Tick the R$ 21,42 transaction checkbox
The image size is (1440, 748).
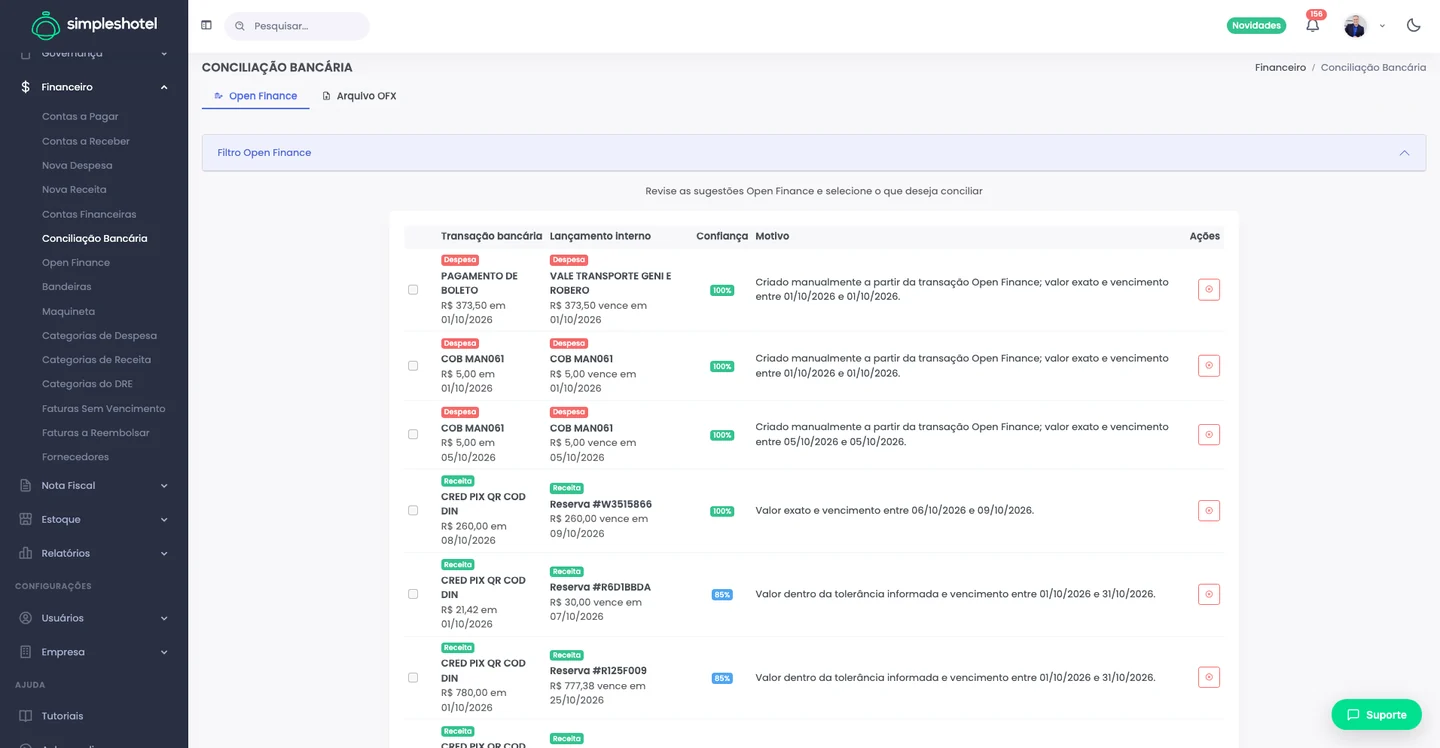(413, 594)
